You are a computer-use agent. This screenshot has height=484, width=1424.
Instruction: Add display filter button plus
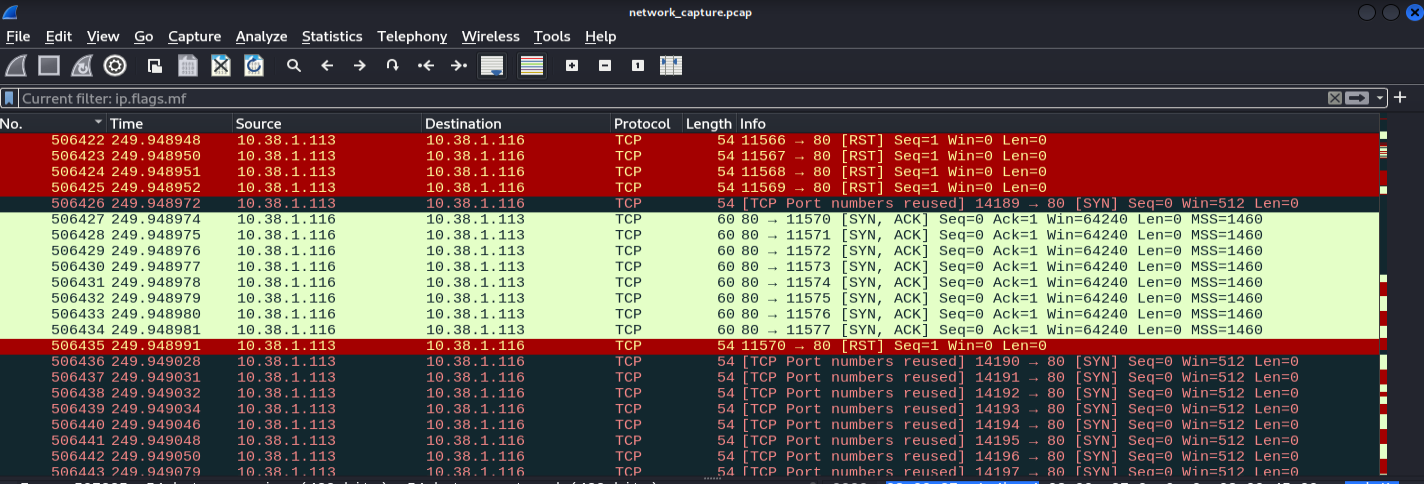pyautogui.click(x=1400, y=97)
